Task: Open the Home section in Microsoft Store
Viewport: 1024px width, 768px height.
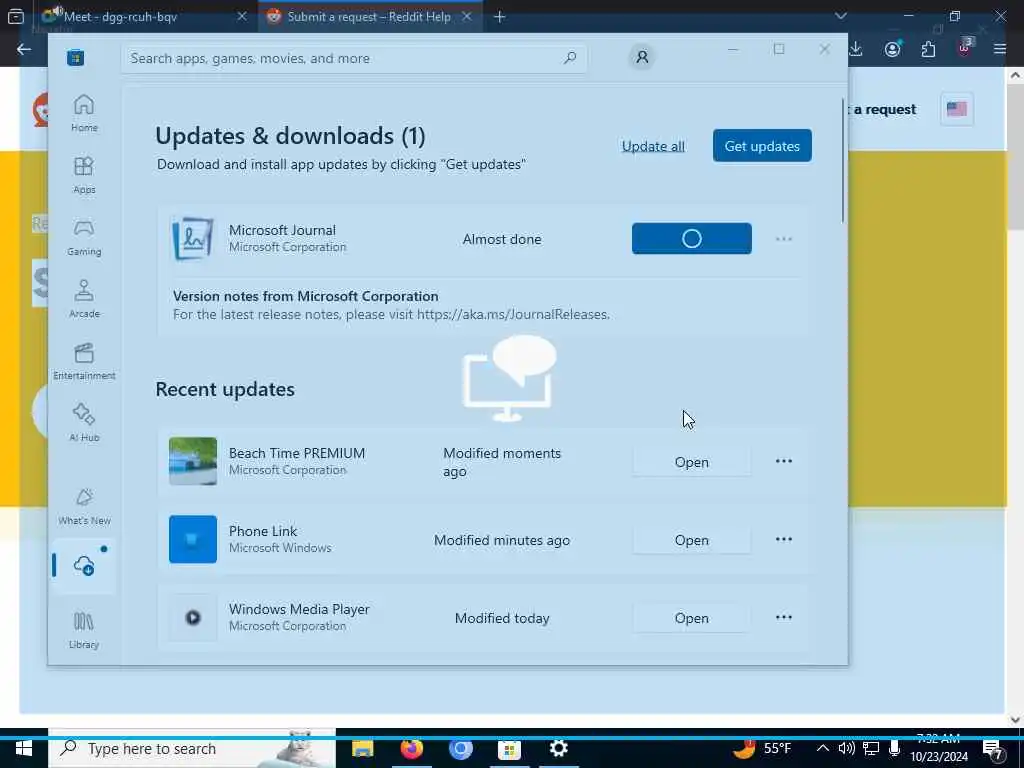Action: pos(84,112)
